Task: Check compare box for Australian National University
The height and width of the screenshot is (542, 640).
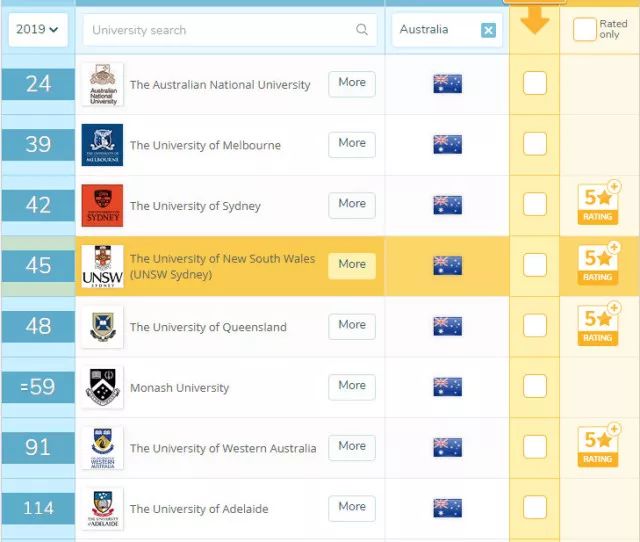Action: [535, 83]
